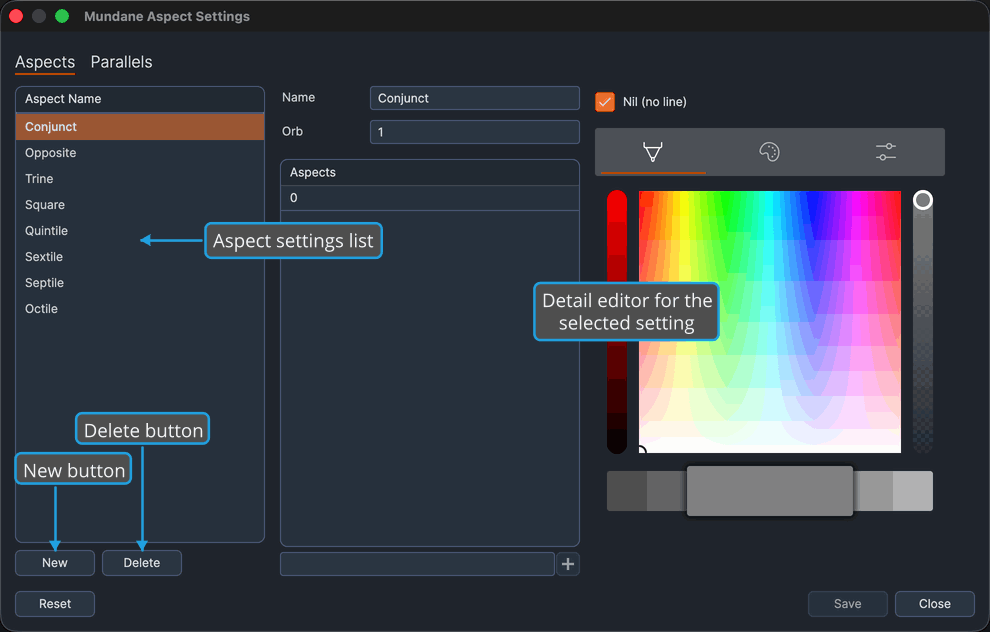Focus the Orb input field
990x632 pixels.
pos(474,132)
